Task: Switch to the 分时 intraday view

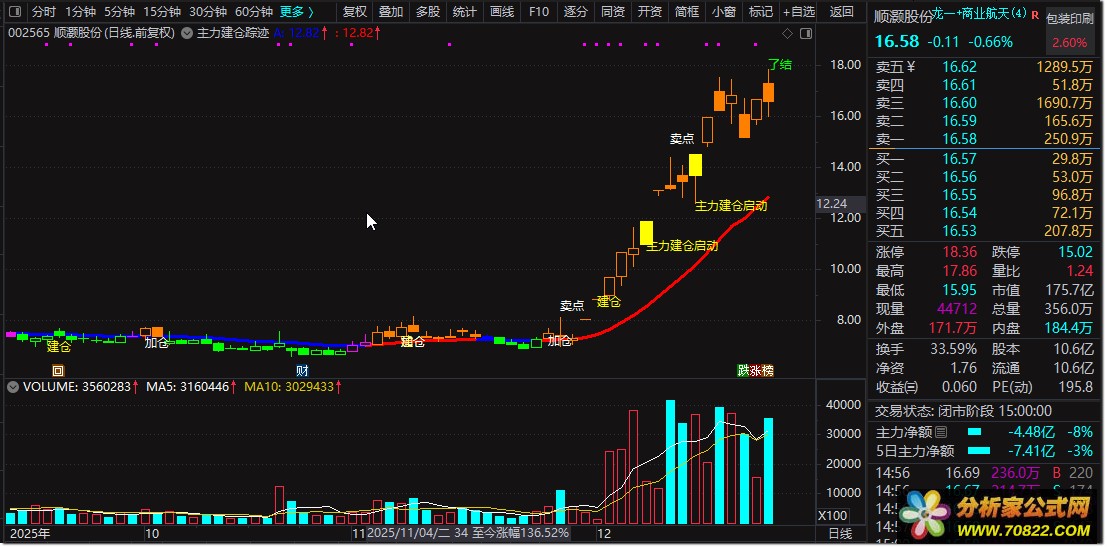Action: tap(43, 11)
